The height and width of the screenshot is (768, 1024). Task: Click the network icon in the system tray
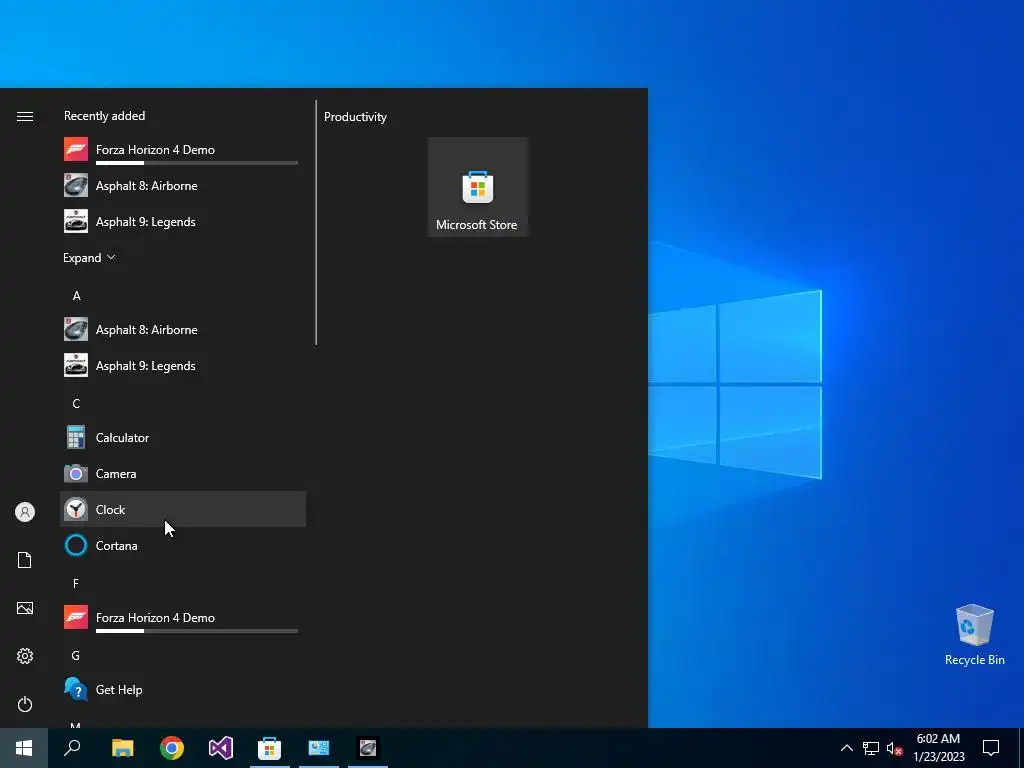pos(871,748)
